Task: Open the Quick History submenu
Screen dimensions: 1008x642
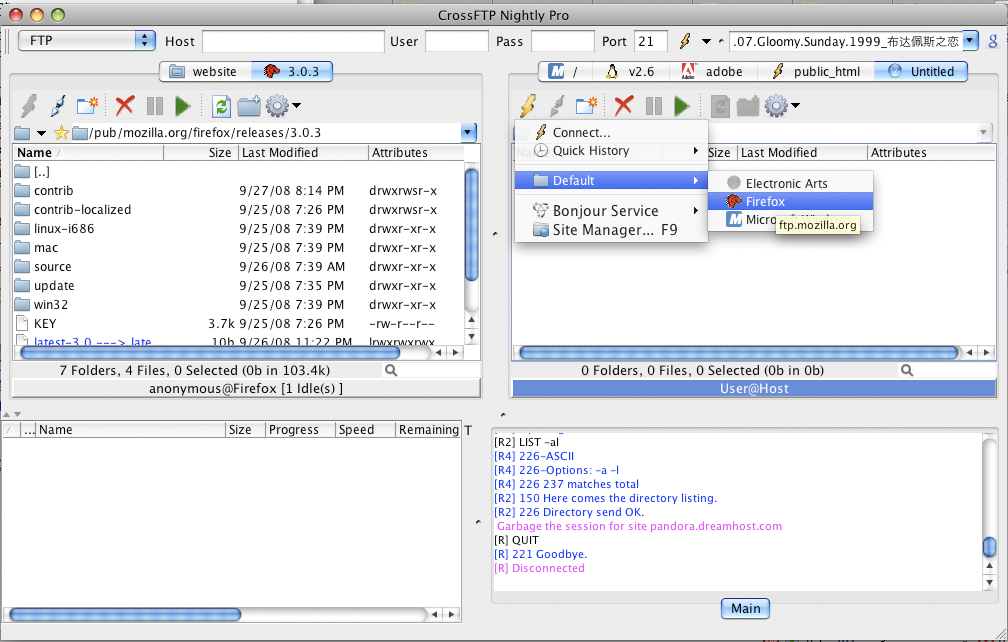Action: pos(611,150)
